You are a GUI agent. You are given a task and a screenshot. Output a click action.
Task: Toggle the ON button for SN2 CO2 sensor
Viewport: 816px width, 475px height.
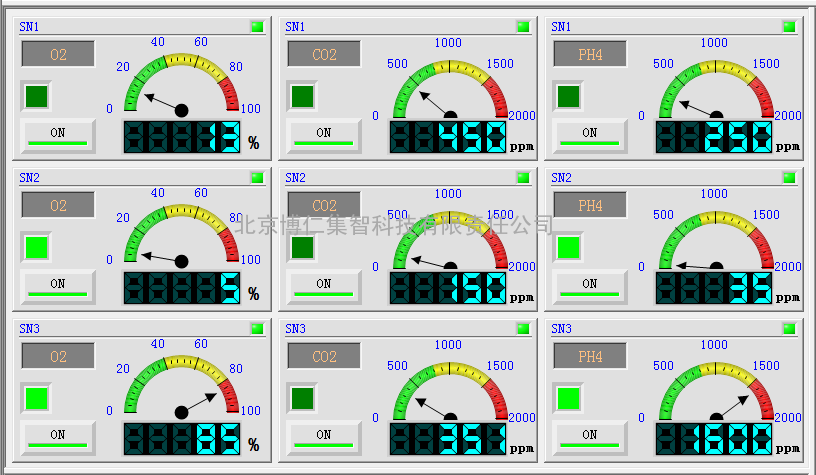click(x=324, y=287)
